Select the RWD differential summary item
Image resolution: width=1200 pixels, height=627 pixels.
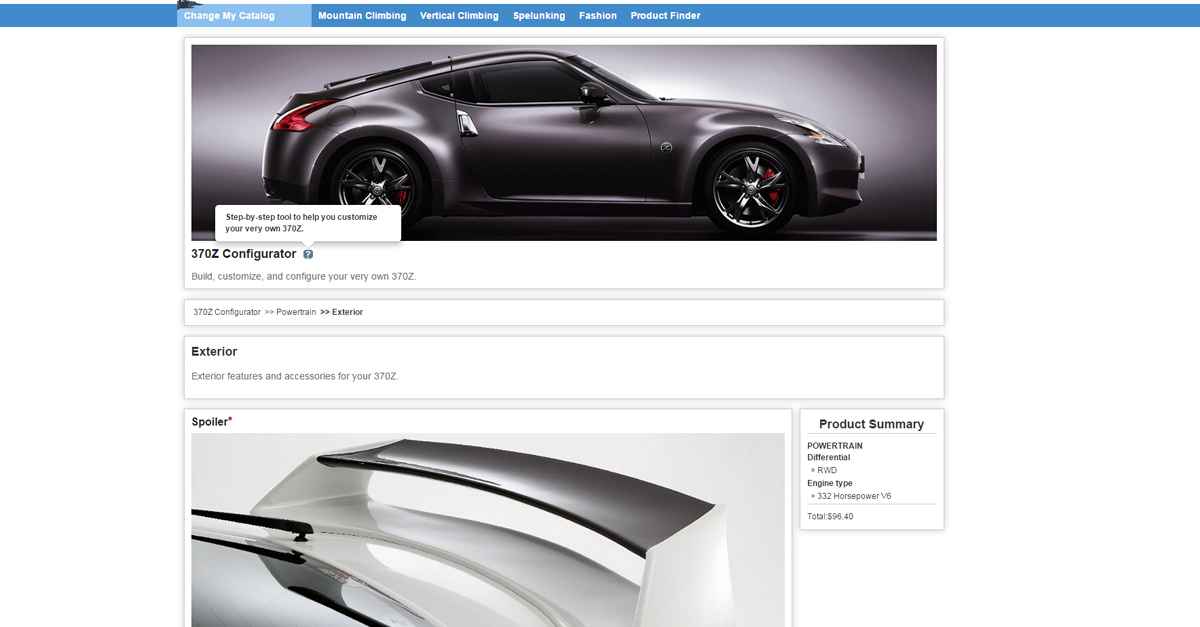[x=827, y=470]
